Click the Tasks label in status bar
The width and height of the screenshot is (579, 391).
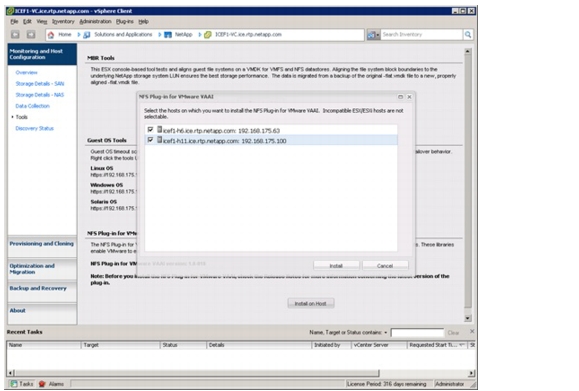[26, 384]
